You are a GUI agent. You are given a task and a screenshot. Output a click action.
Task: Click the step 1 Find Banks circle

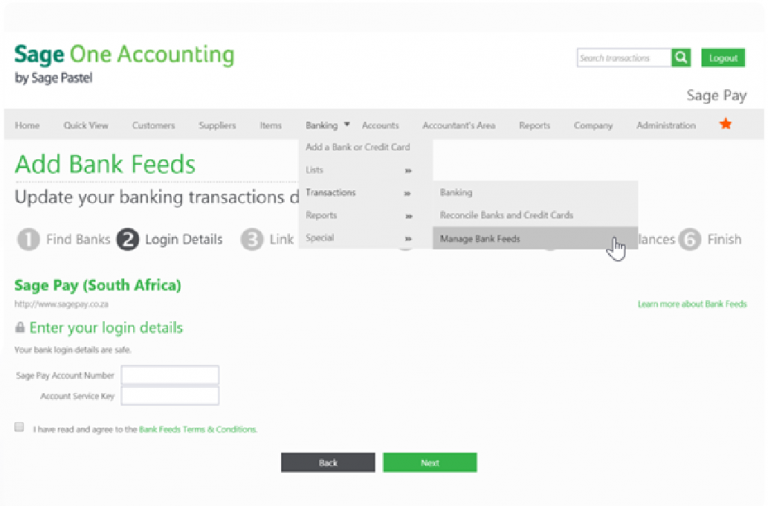28,240
